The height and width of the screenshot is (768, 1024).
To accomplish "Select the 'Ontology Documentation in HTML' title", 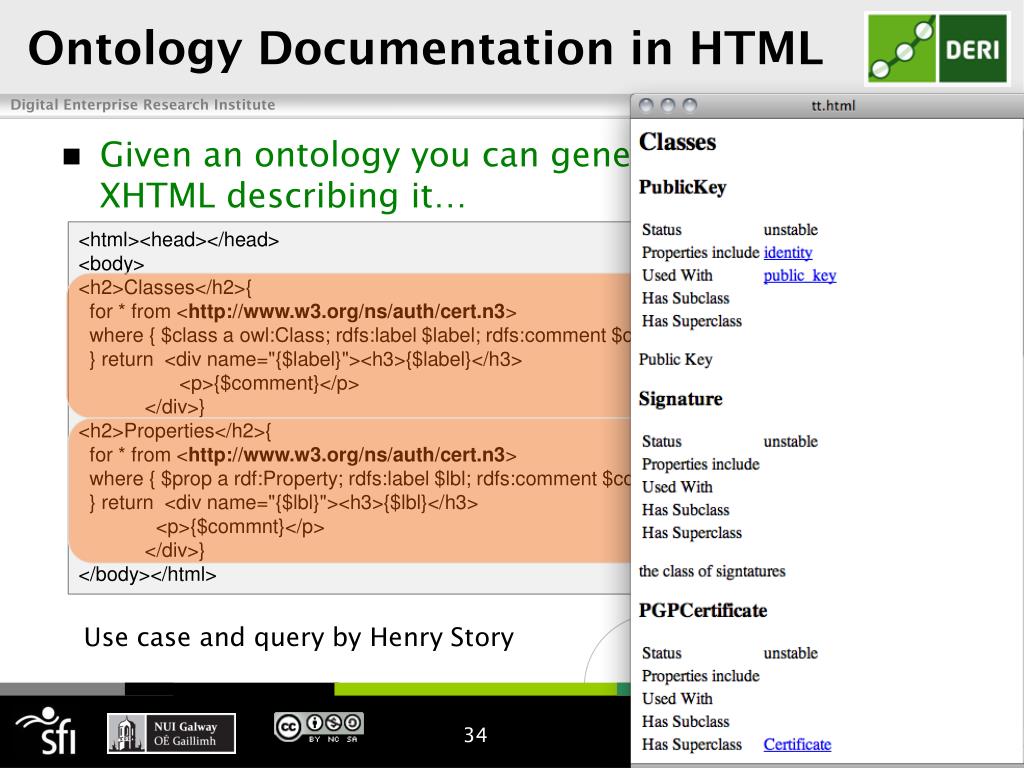I will pyautogui.click(x=425, y=49).
